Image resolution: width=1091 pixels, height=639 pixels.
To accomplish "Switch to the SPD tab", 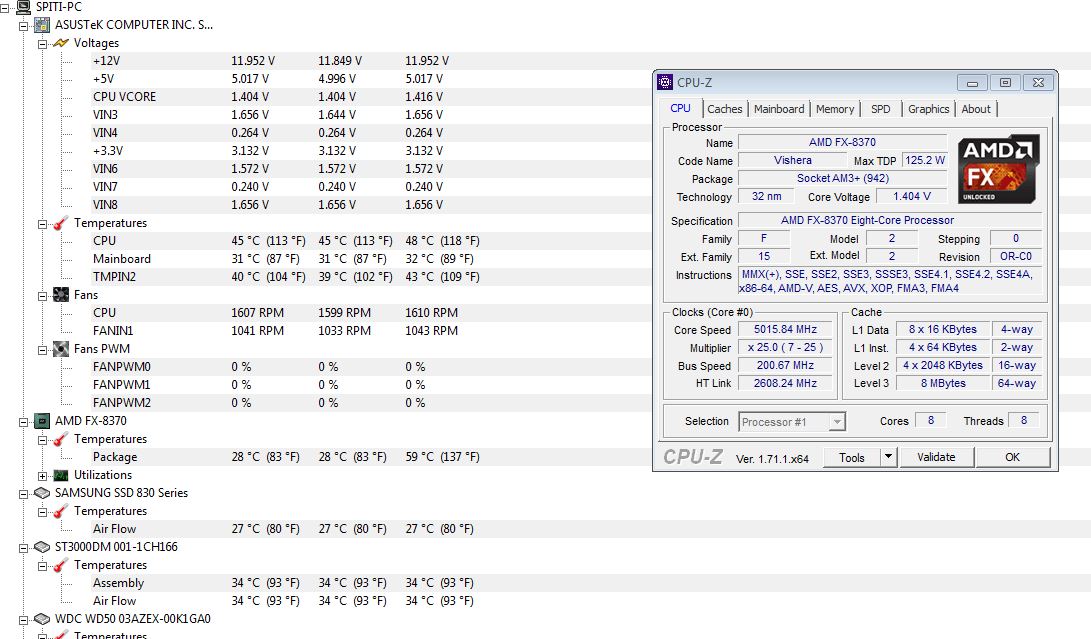I will click(x=880, y=109).
